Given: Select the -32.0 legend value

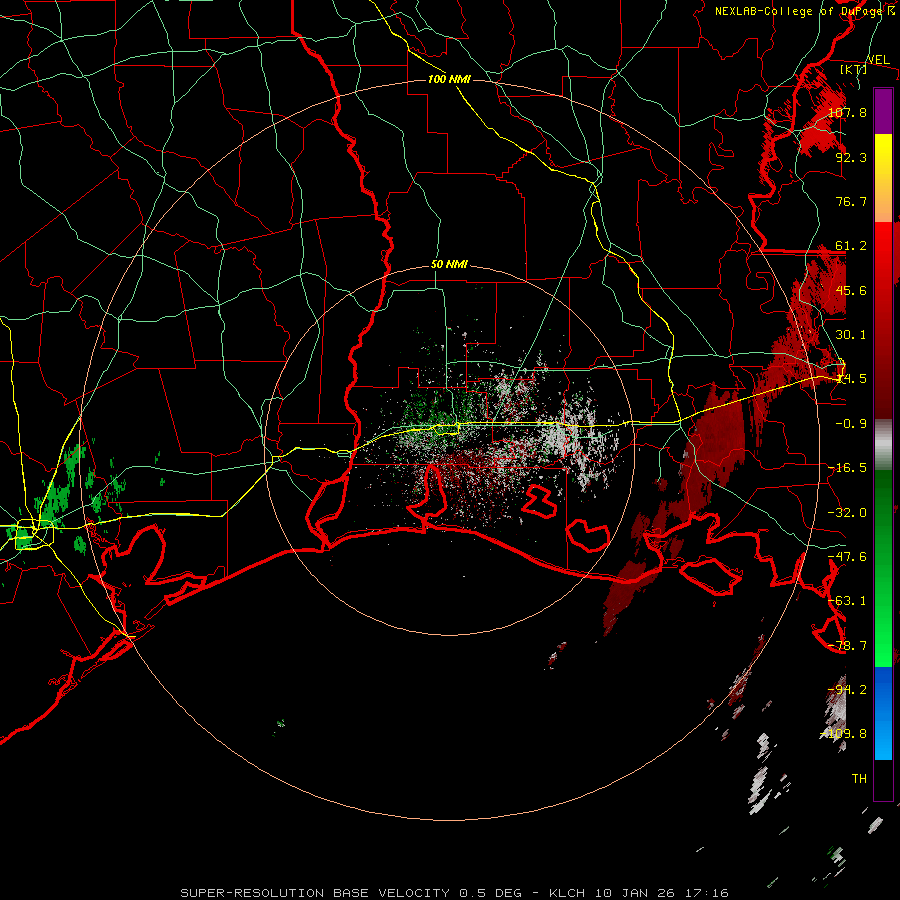Looking at the screenshot, I should click(x=847, y=513).
